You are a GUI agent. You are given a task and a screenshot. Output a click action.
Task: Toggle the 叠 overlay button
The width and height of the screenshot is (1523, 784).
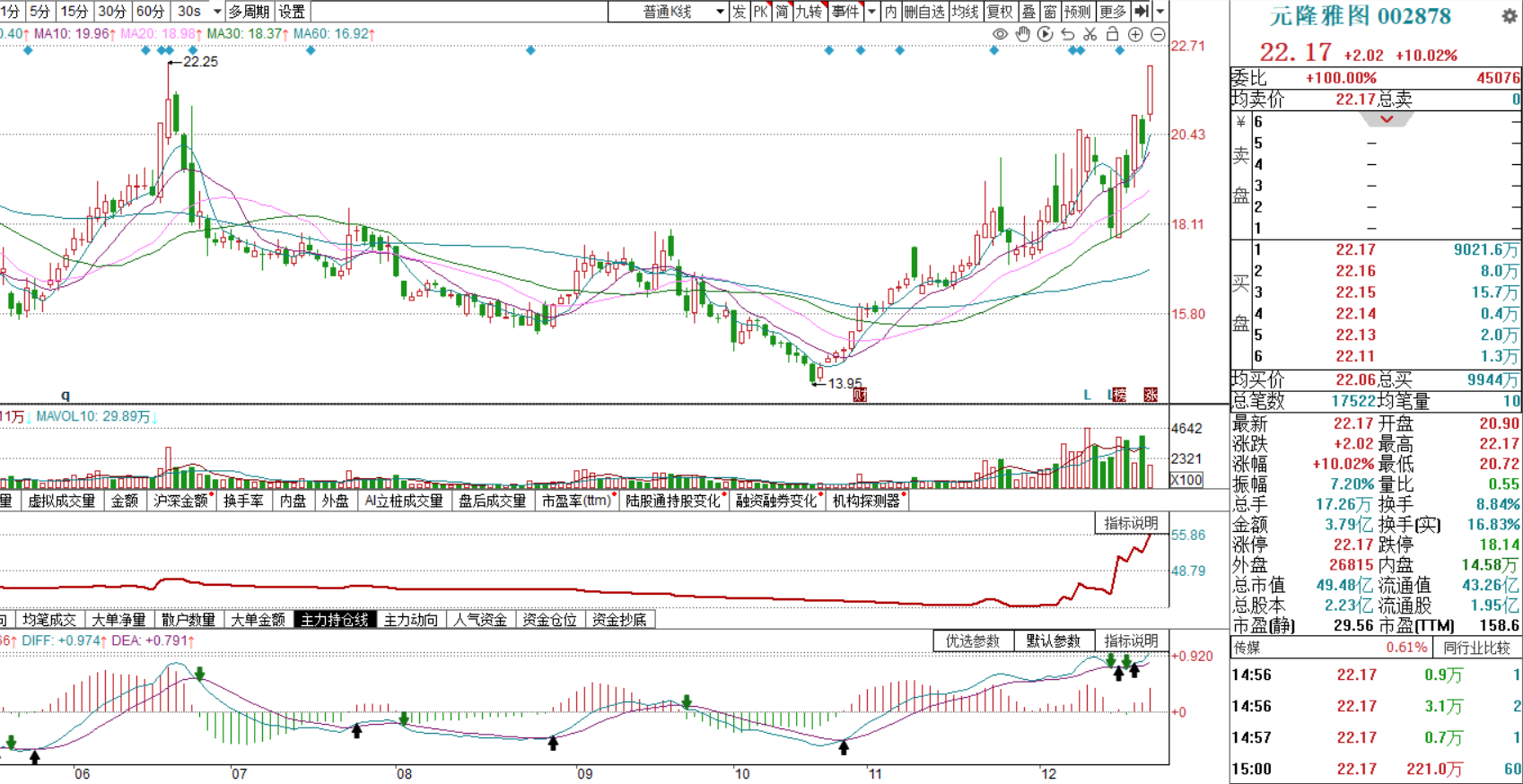tap(1028, 11)
